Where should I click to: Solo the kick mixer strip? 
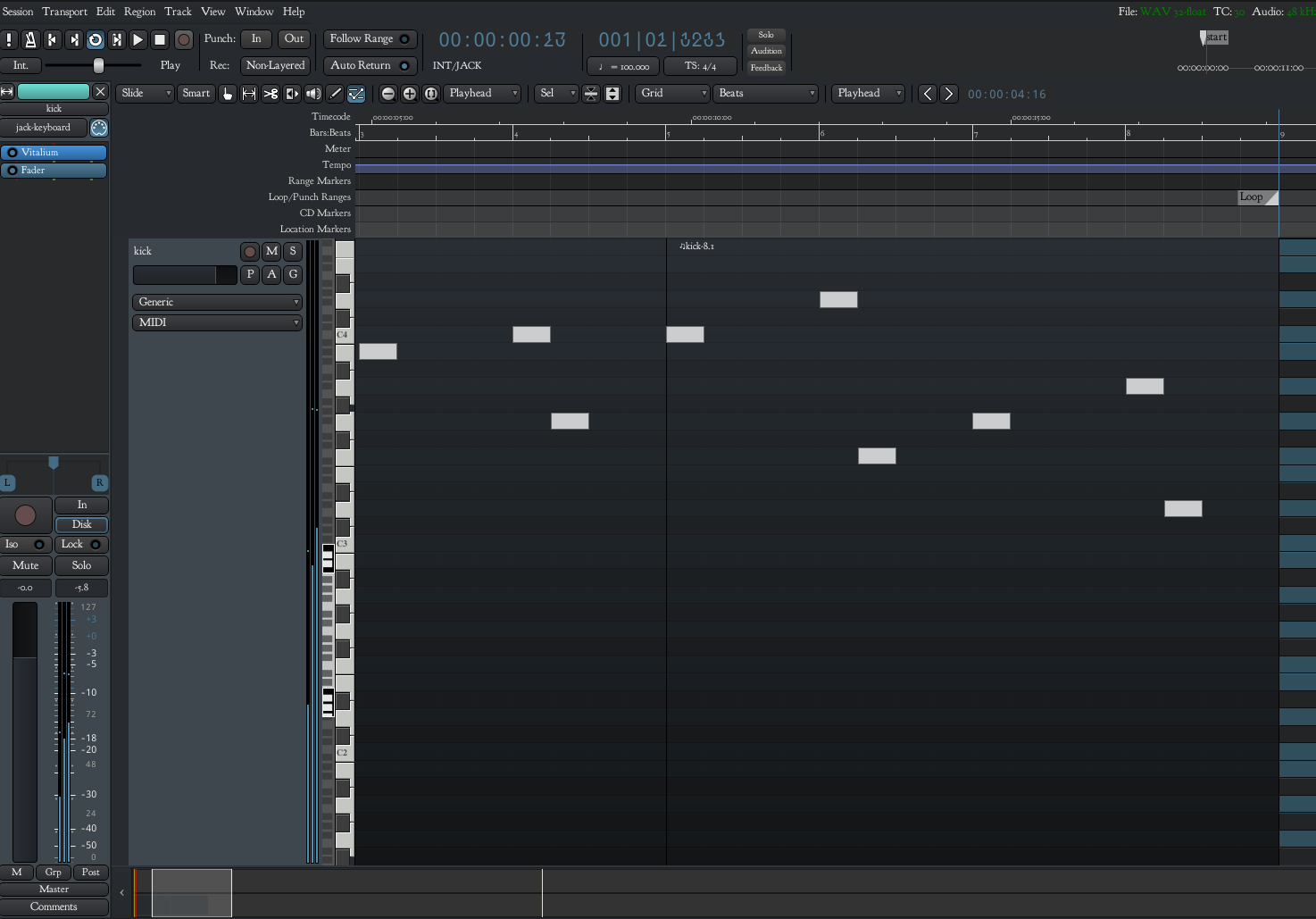point(81,565)
